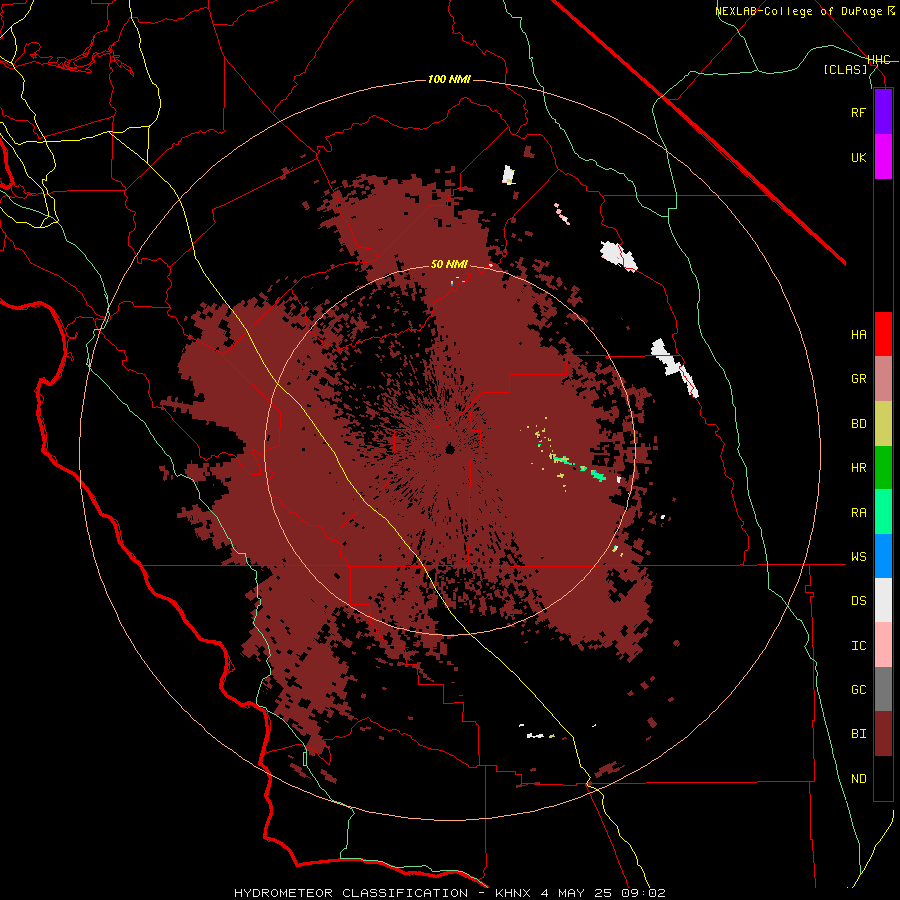
Task: Click the BI brown legend swatch
Action: pos(883,734)
